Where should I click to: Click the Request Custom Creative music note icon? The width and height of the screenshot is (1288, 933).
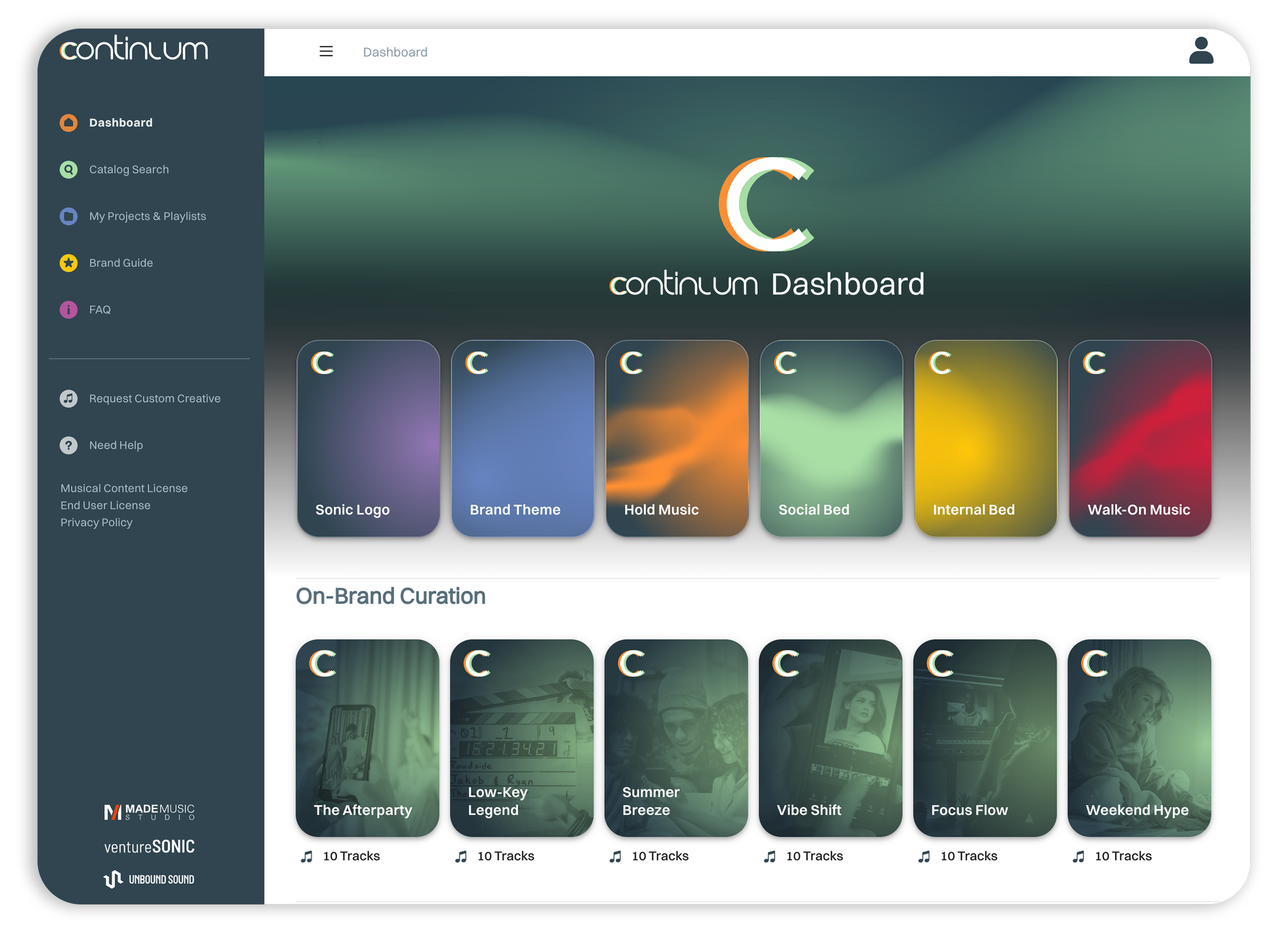(x=68, y=398)
